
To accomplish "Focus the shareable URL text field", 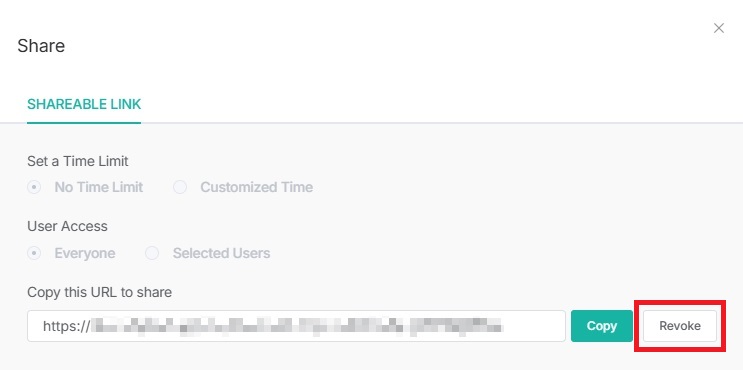I will pos(296,326).
